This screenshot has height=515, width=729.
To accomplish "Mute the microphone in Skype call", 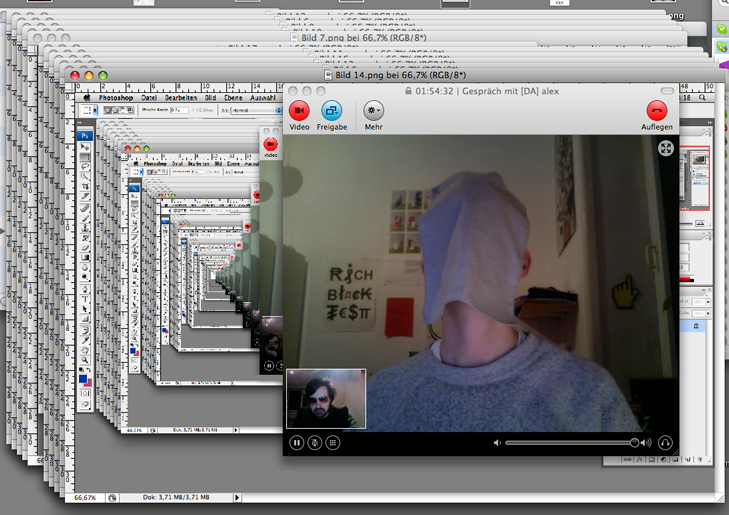I will click(315, 442).
